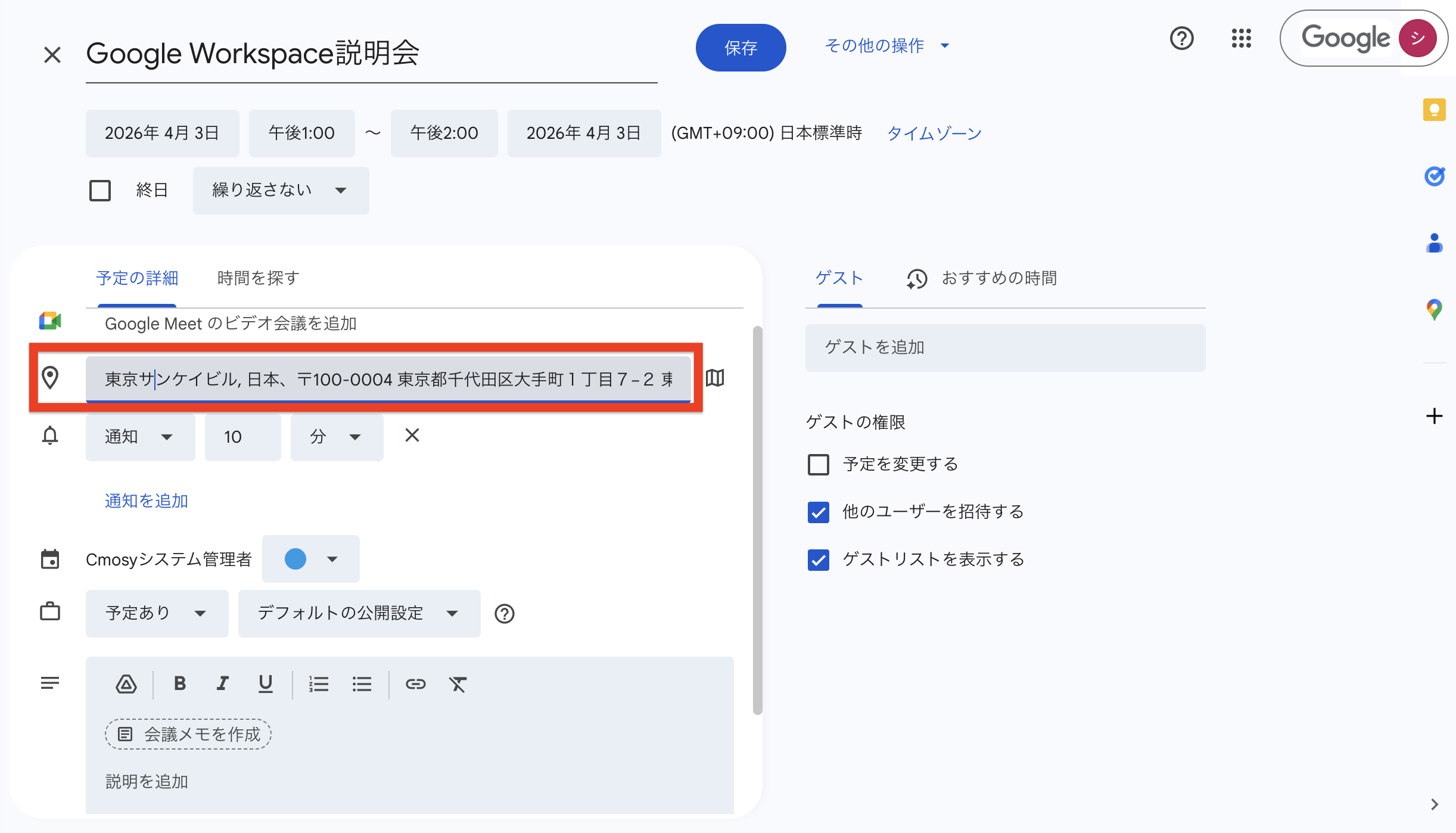Expand the その他の操作 menu
The width and height of the screenshot is (1456, 833).
click(x=886, y=46)
